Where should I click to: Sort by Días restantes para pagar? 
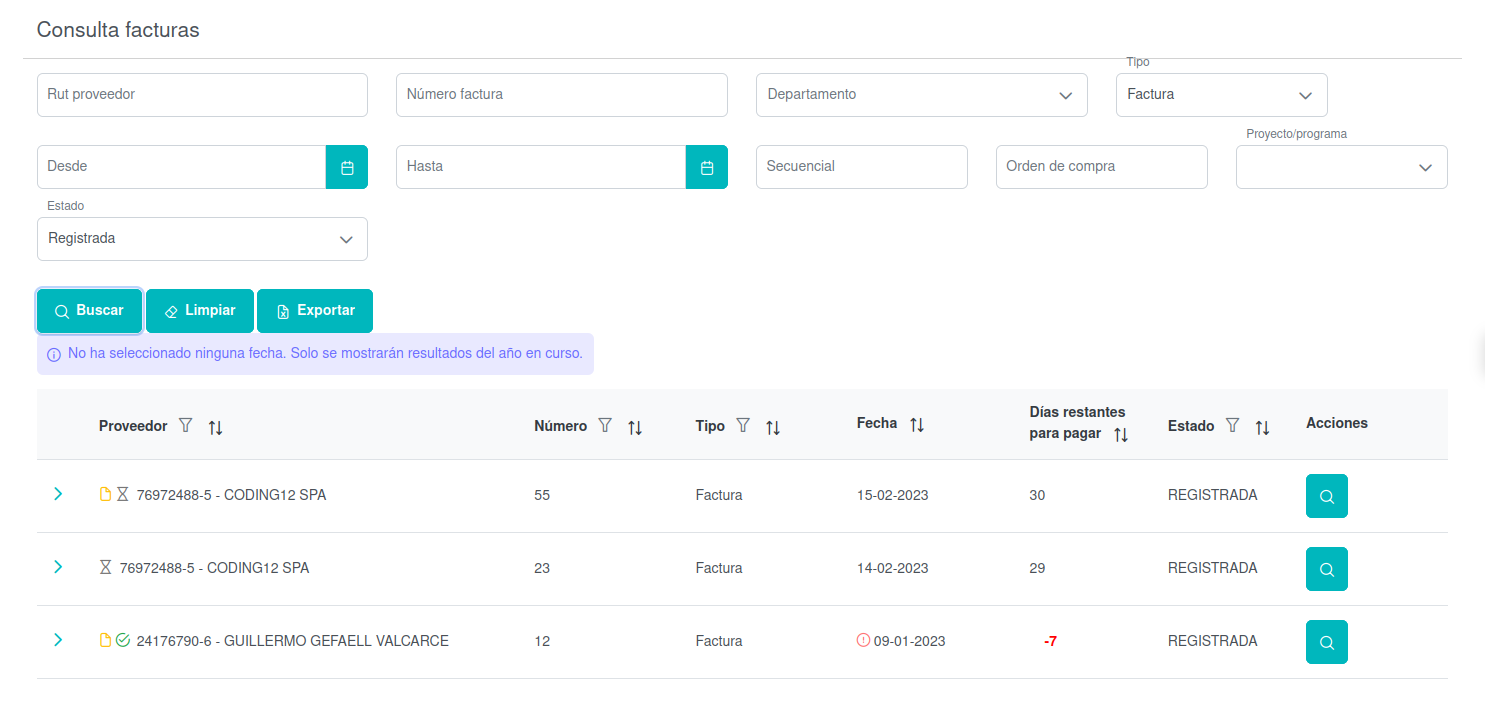(1121, 435)
